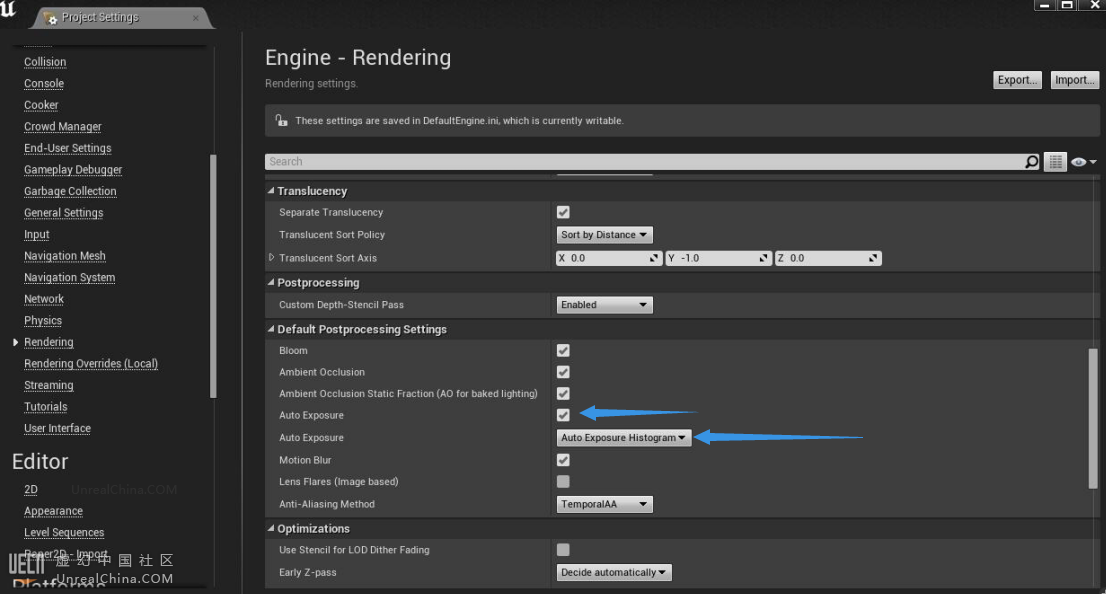Click the settings Search input field
This screenshot has width=1106, height=594.
640,162
